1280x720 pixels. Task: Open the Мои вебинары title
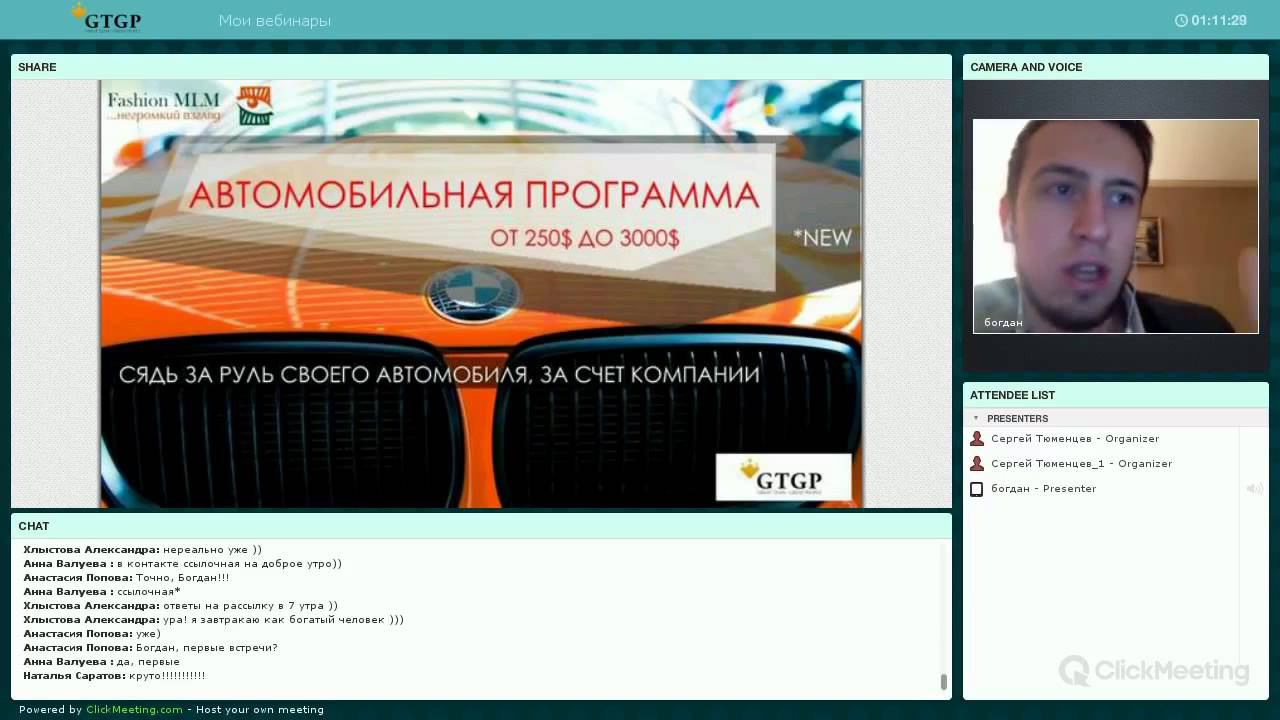click(x=274, y=20)
